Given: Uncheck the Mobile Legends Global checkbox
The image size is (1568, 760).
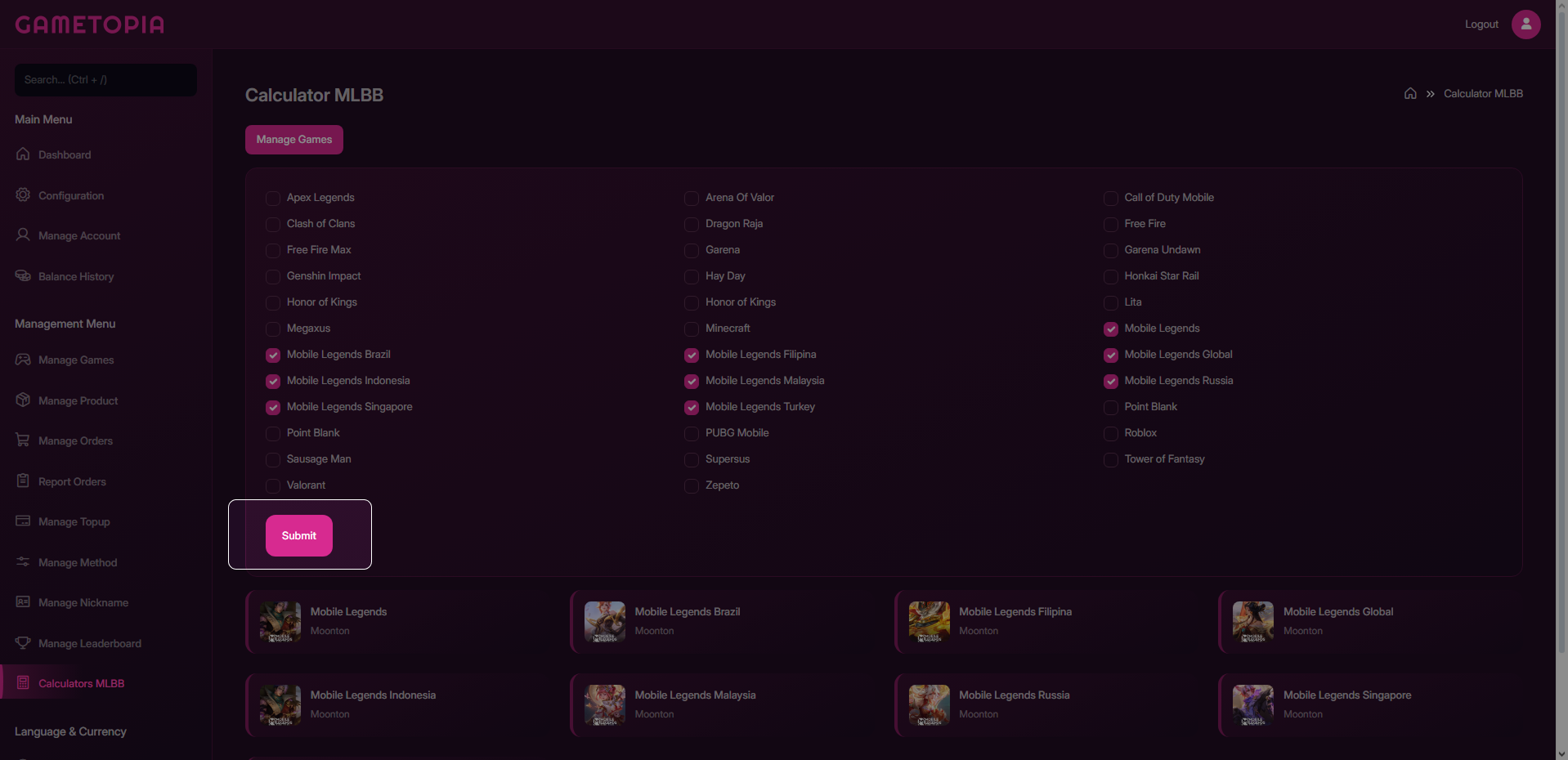Looking at the screenshot, I should [x=1111, y=355].
